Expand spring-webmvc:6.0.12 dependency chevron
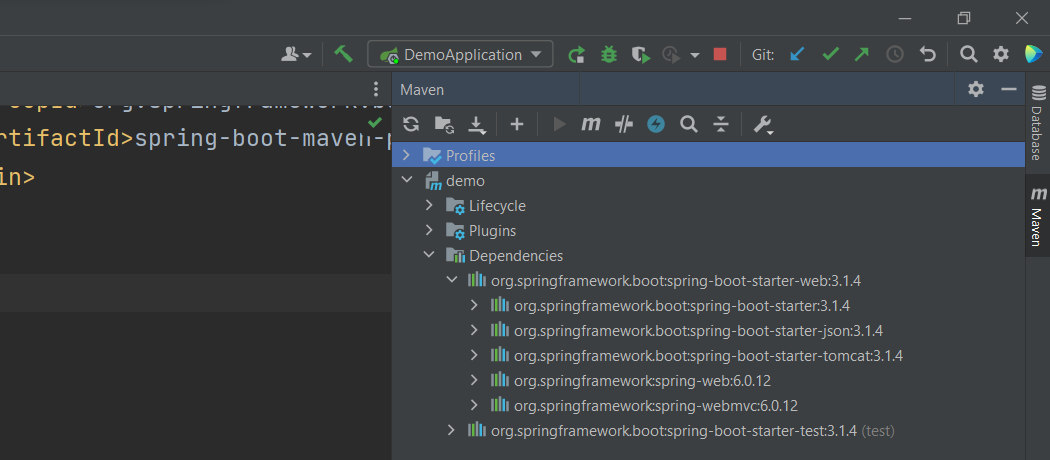This screenshot has width=1050, height=460. (x=474, y=405)
